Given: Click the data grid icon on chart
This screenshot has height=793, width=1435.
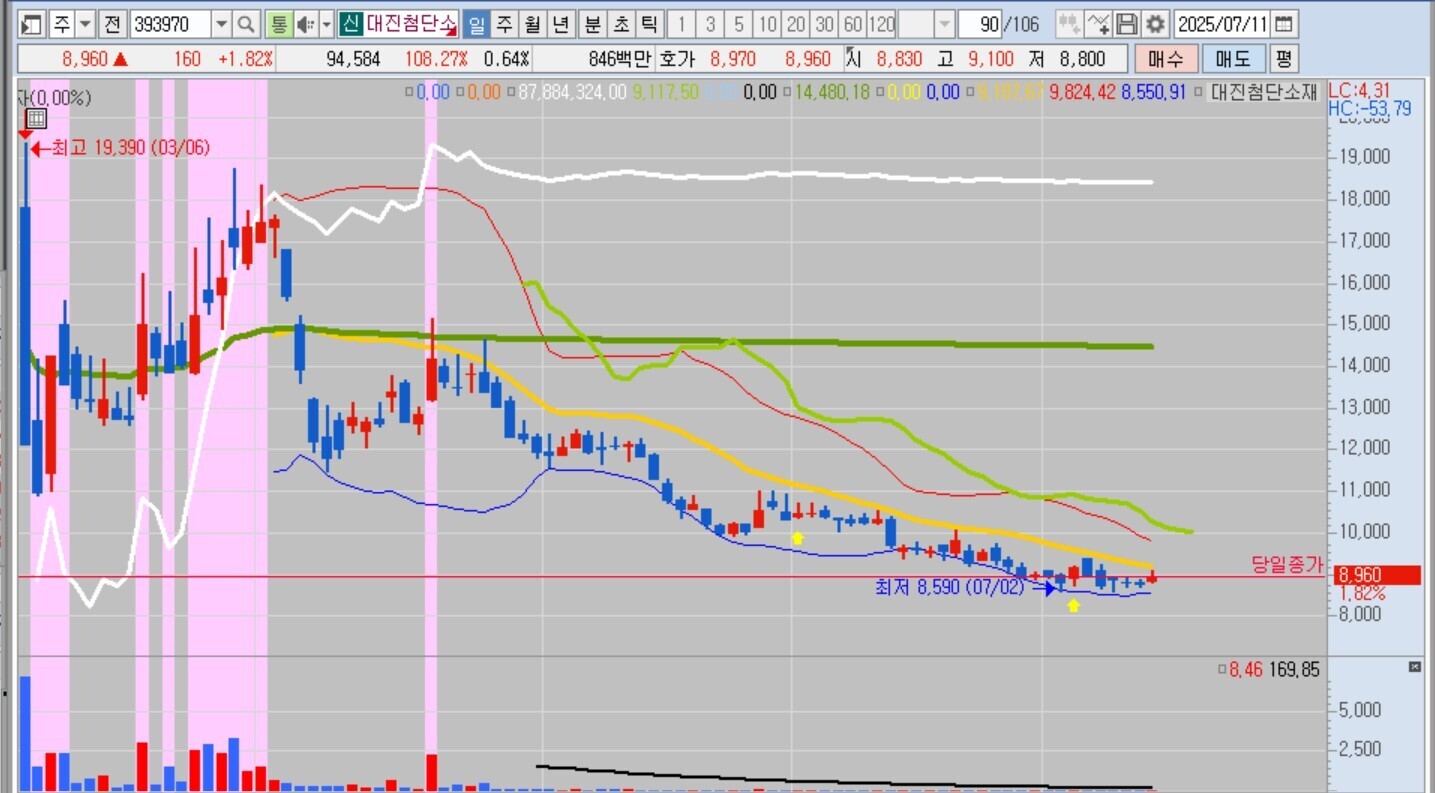Looking at the screenshot, I should point(35,119).
